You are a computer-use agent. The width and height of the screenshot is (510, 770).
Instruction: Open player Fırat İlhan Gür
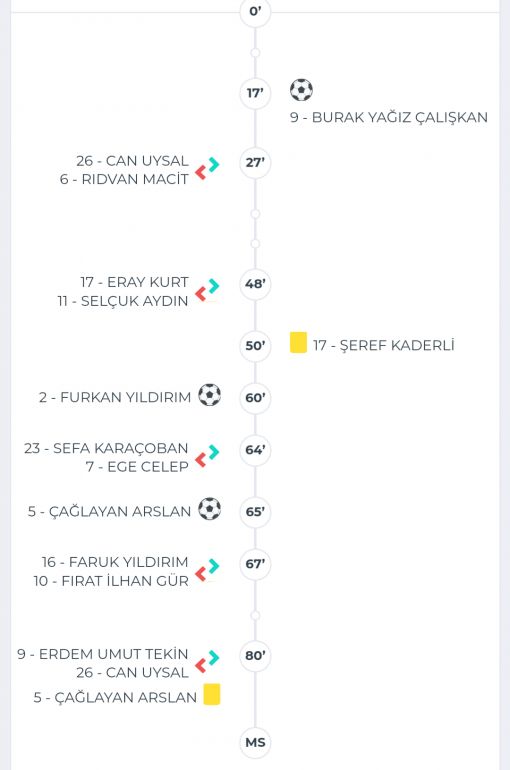pos(111,581)
